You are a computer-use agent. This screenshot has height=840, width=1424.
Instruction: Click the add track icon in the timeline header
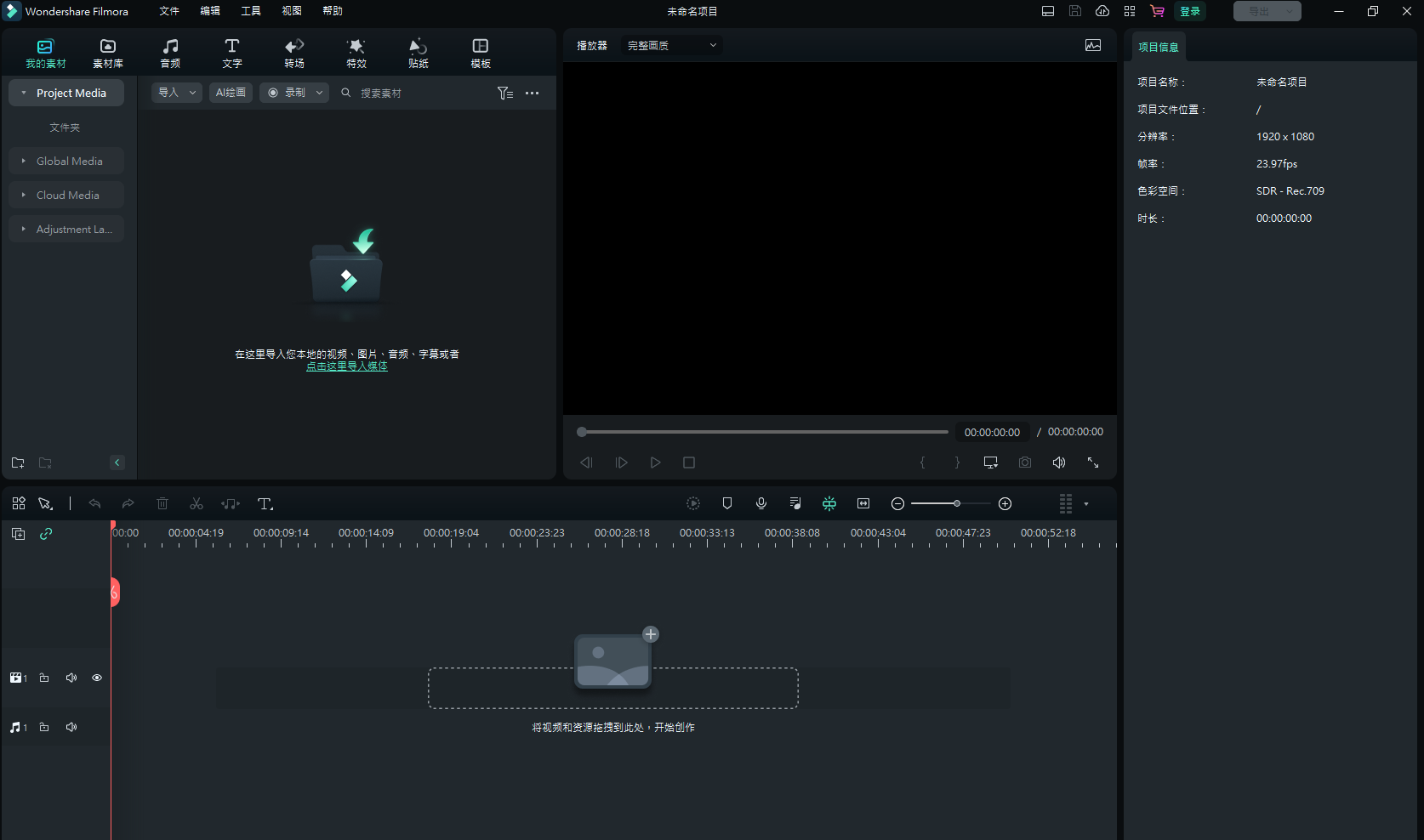18,534
